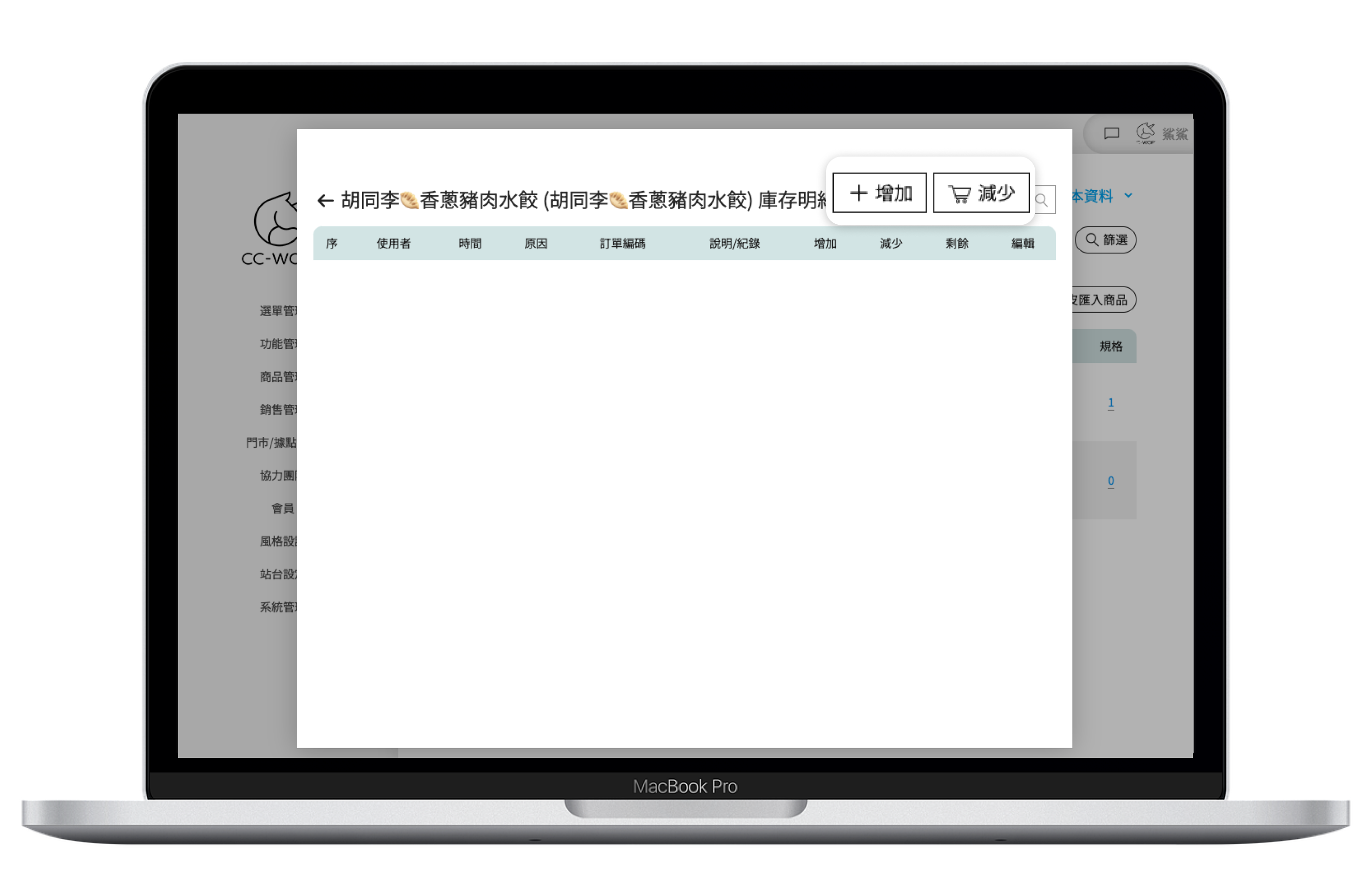Click the 減少 (decrease stock) cart button

tap(981, 193)
